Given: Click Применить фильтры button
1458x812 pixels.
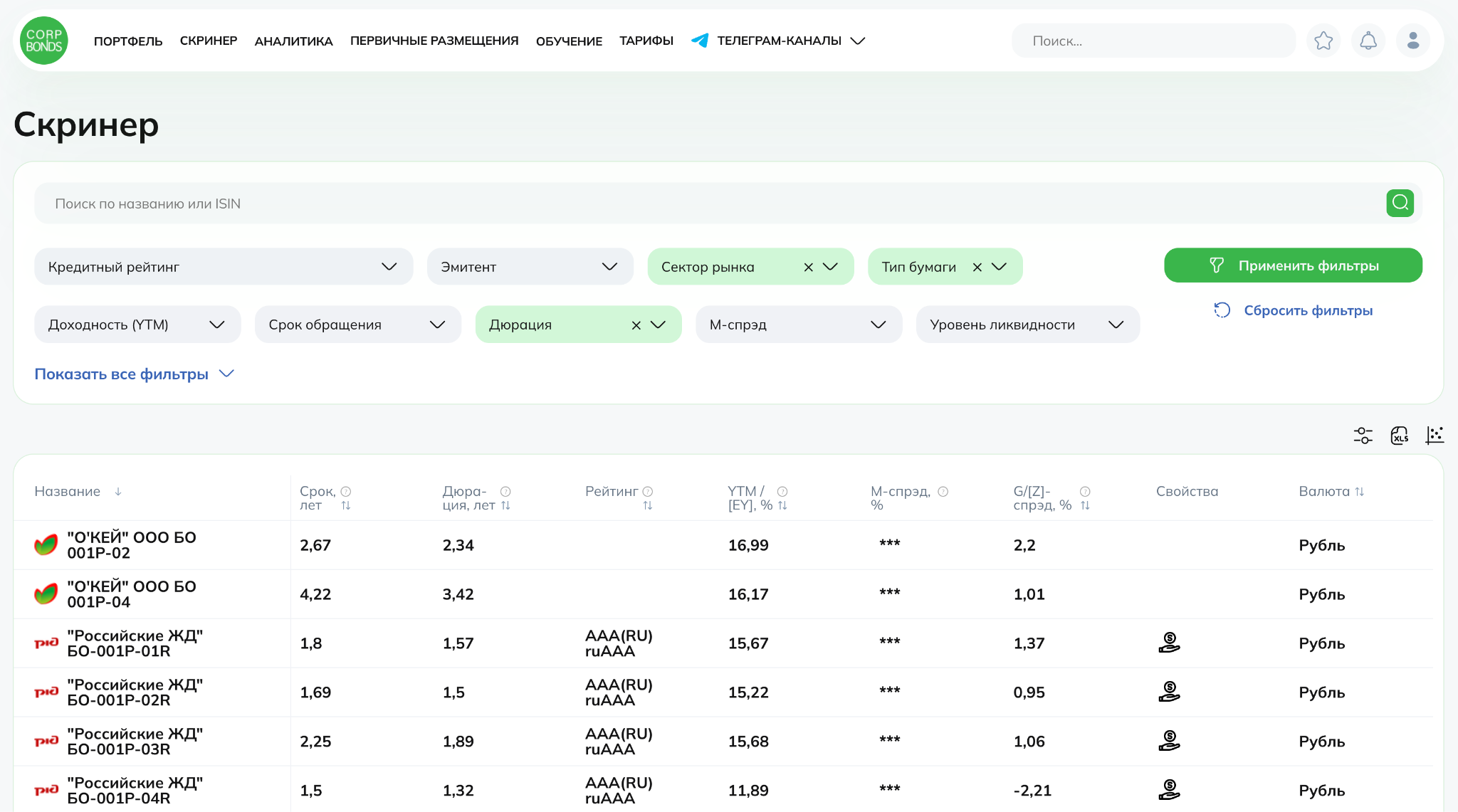Looking at the screenshot, I should [1293, 265].
